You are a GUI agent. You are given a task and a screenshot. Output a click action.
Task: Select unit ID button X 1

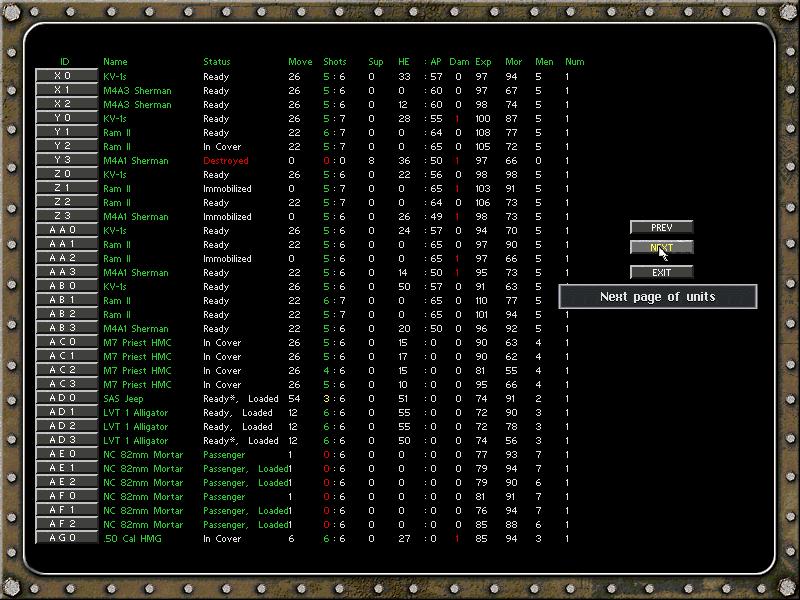coord(66,90)
